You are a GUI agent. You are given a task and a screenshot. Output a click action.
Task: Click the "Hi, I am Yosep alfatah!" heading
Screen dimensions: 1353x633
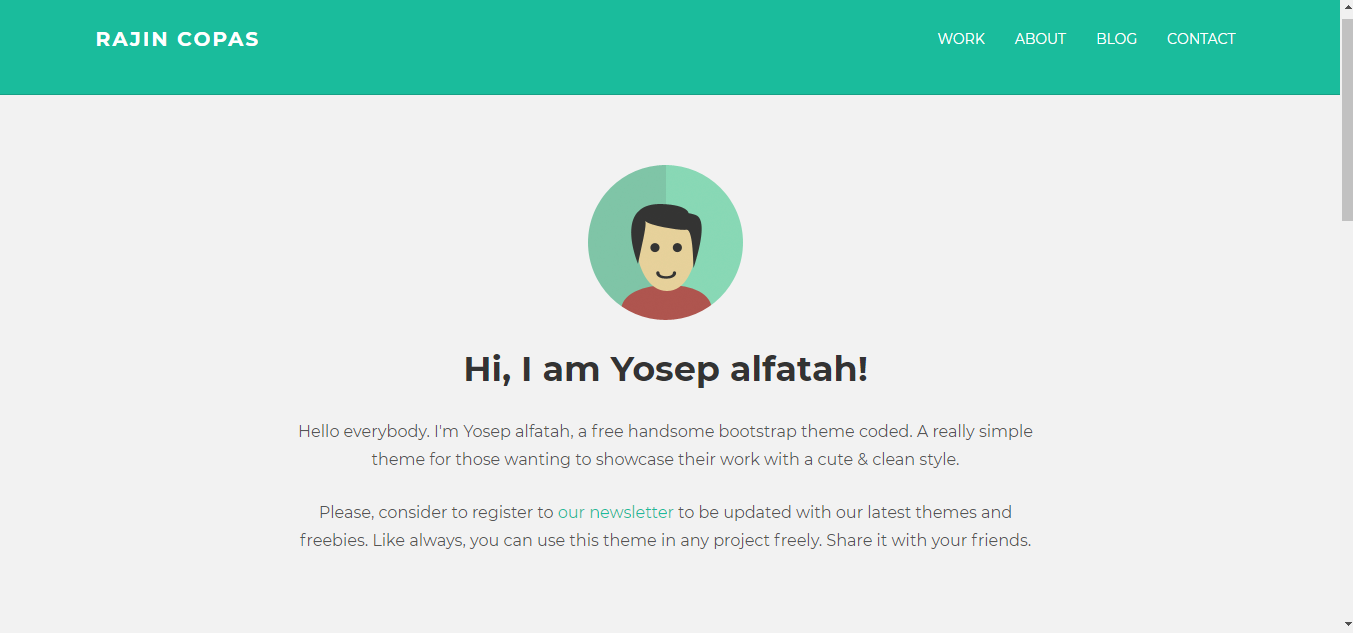[x=665, y=369]
